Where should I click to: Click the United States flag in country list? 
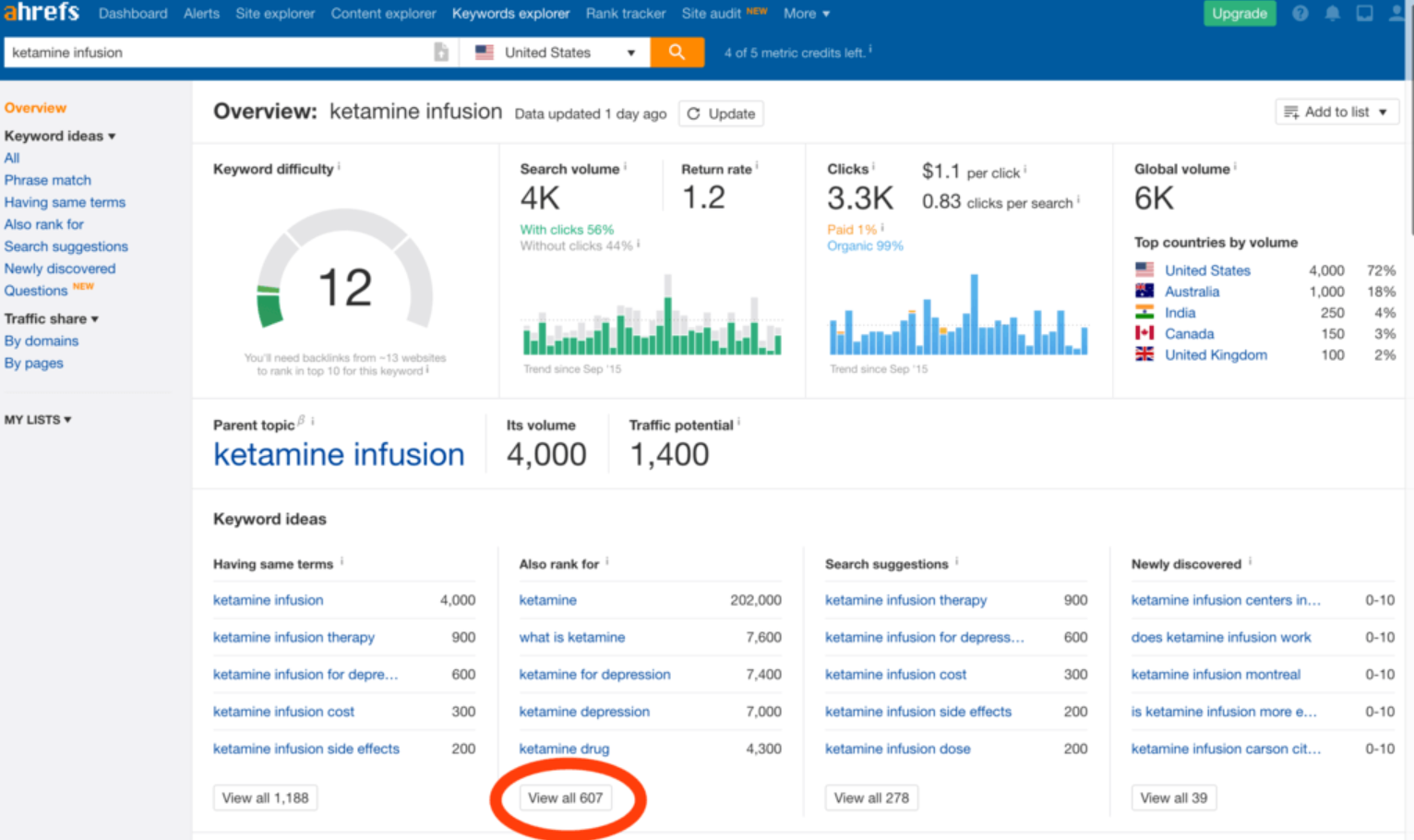pyautogui.click(x=1144, y=270)
